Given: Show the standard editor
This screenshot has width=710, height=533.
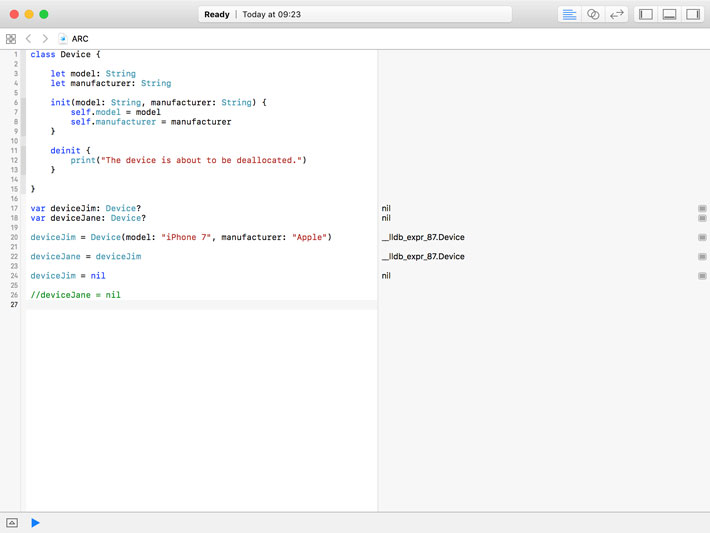Looking at the screenshot, I should click(x=569, y=14).
